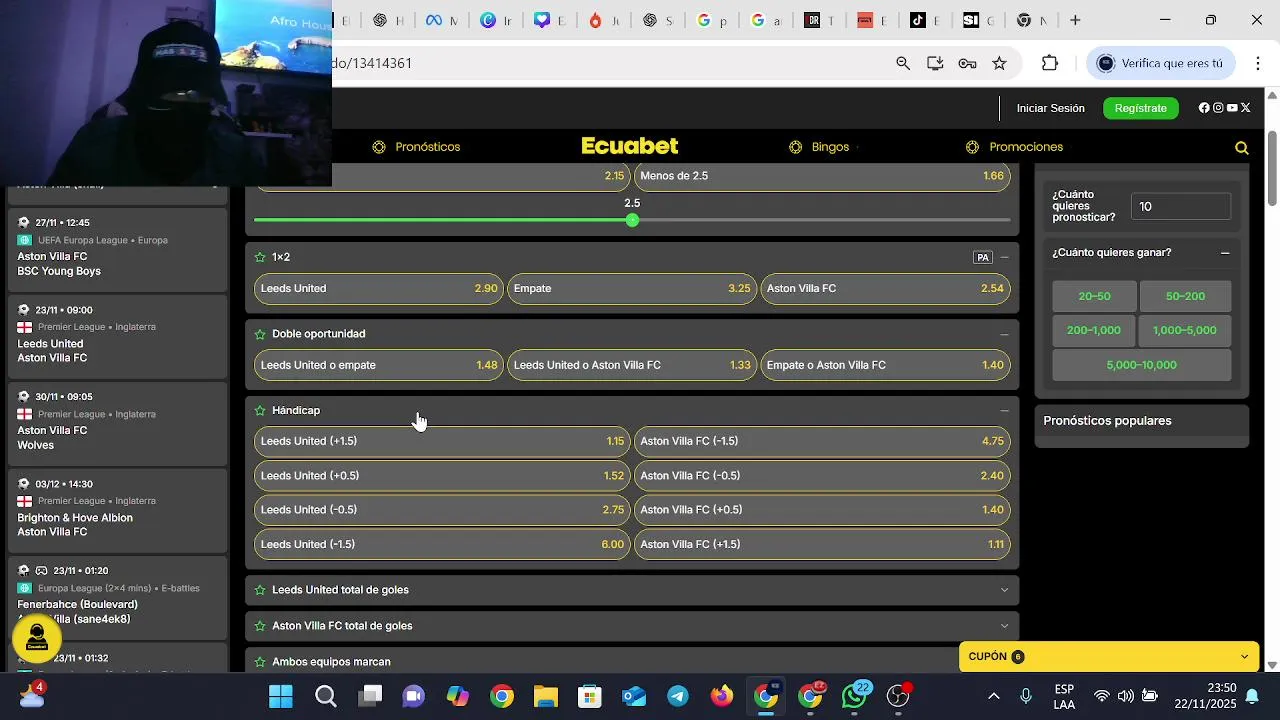Open the Chrome zoom magnifier icon
Image resolution: width=1280 pixels, height=720 pixels.
tap(903, 63)
